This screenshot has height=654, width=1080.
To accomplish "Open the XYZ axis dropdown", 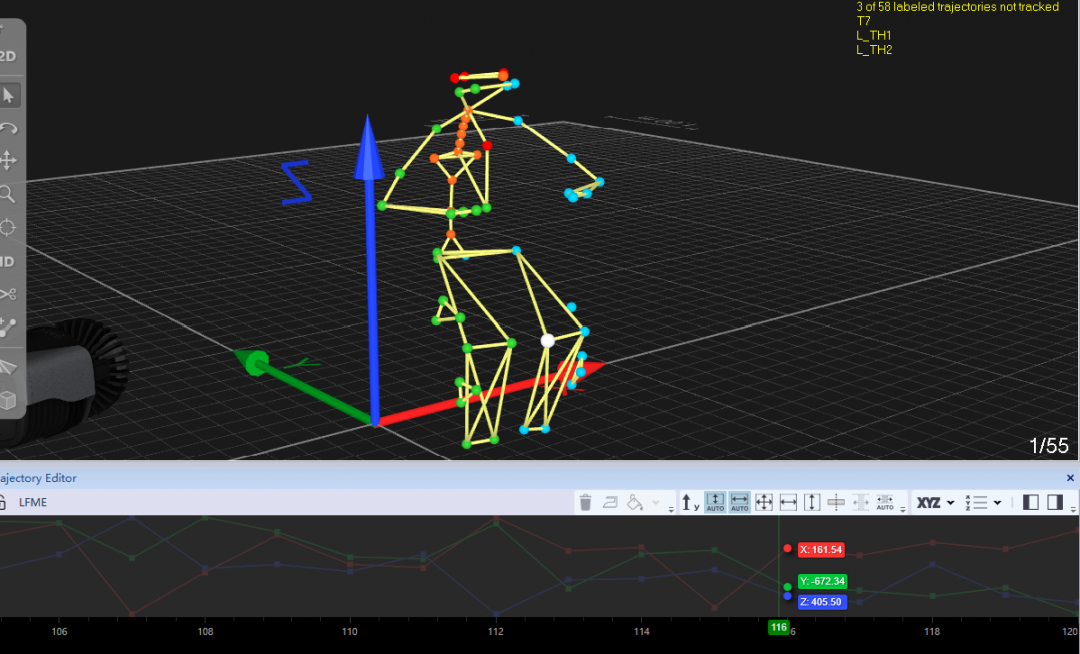I will coord(936,502).
